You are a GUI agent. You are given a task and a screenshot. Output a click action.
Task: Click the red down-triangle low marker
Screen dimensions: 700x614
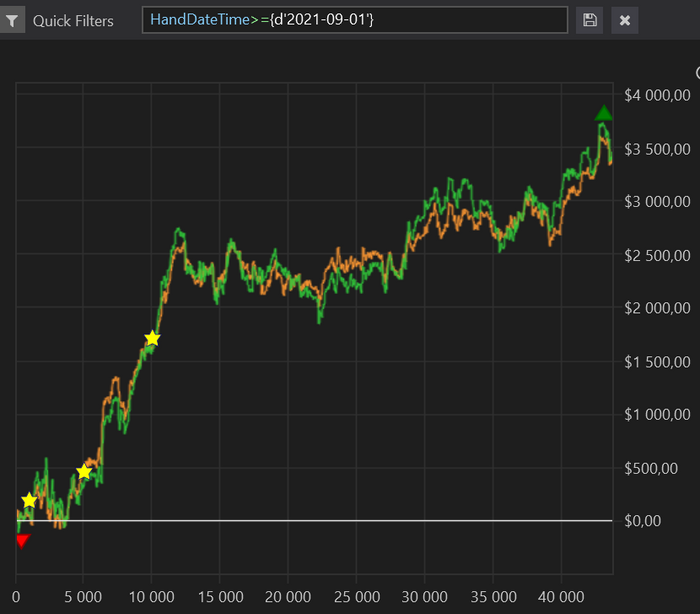[x=22, y=541]
